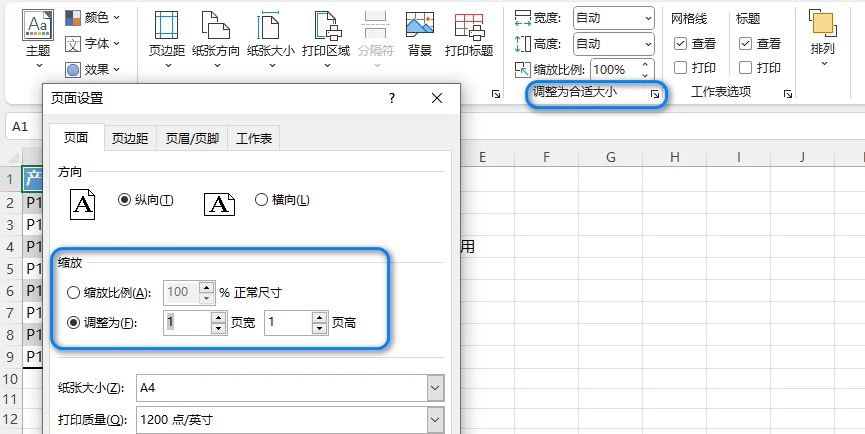Select the 调整为(F) radio button

(x=73, y=323)
